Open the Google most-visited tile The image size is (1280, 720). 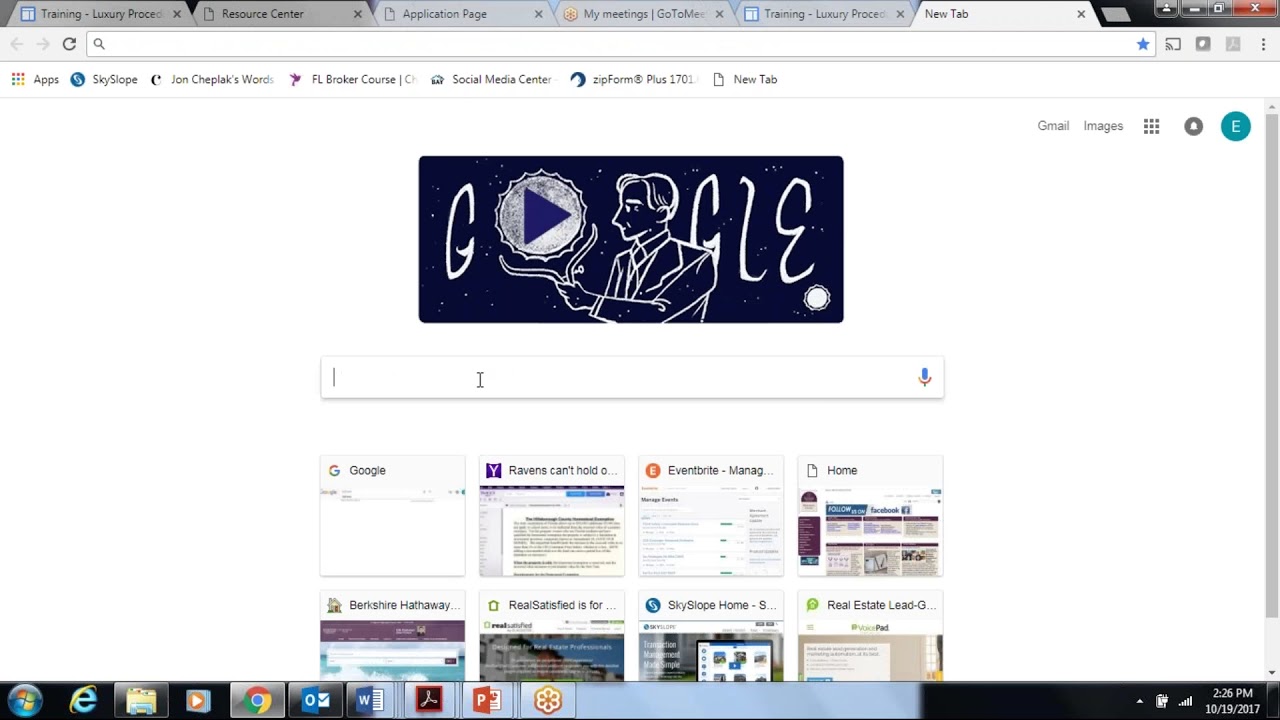pyautogui.click(x=392, y=516)
